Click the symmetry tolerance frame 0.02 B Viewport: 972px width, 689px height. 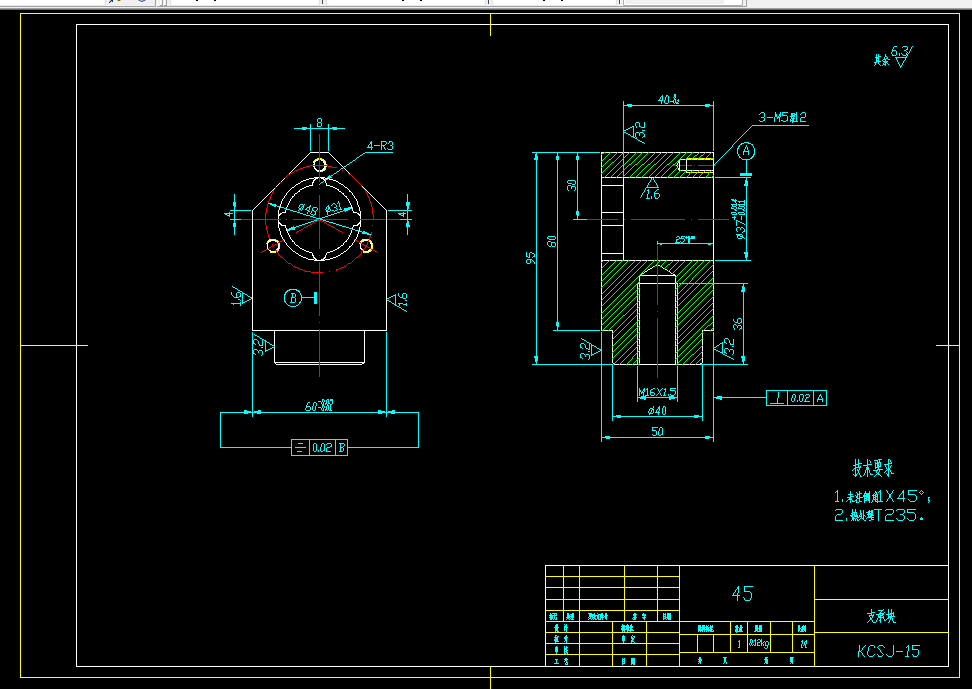coord(319,447)
